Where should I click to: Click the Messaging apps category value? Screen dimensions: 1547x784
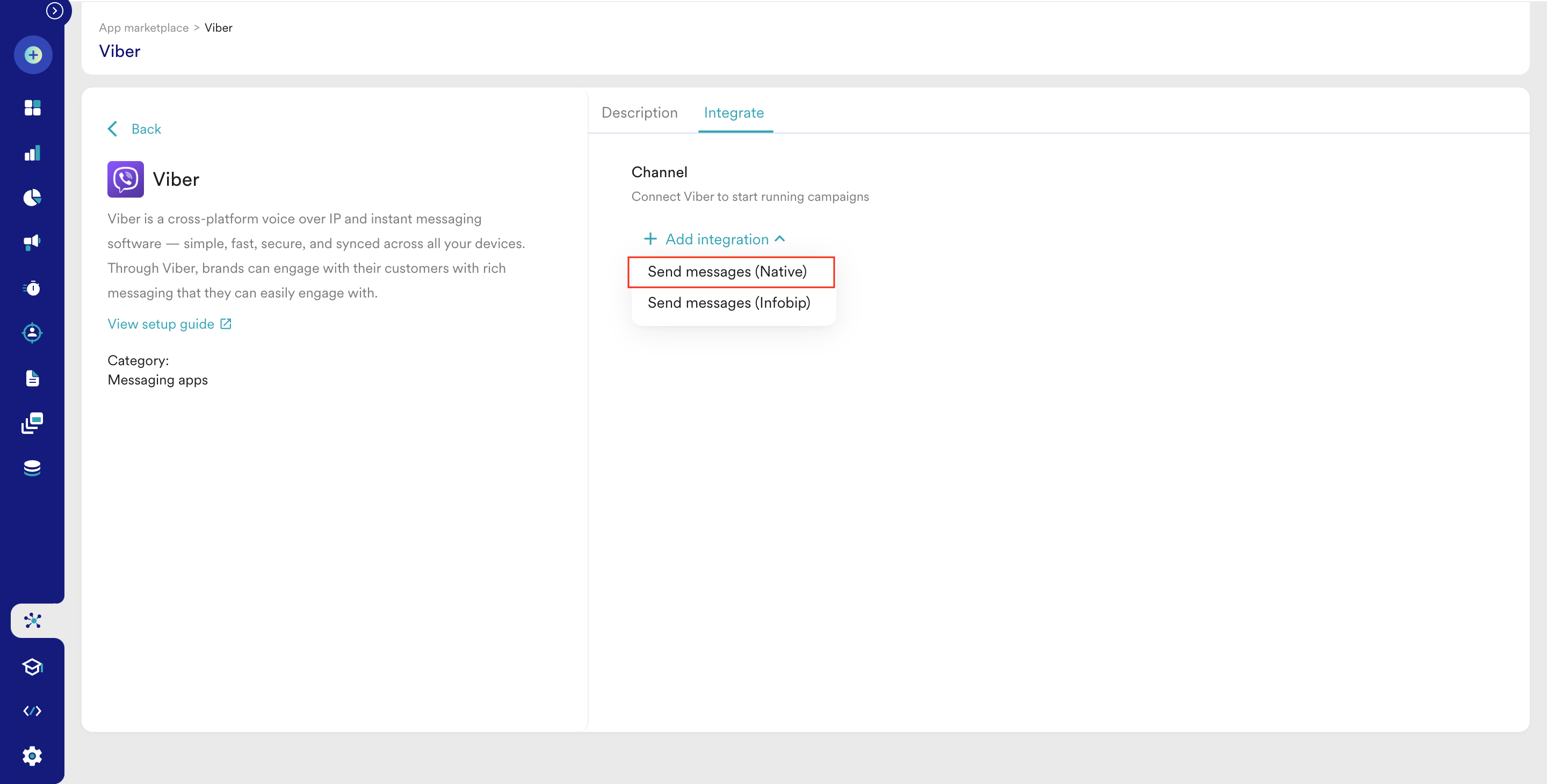pos(157,380)
